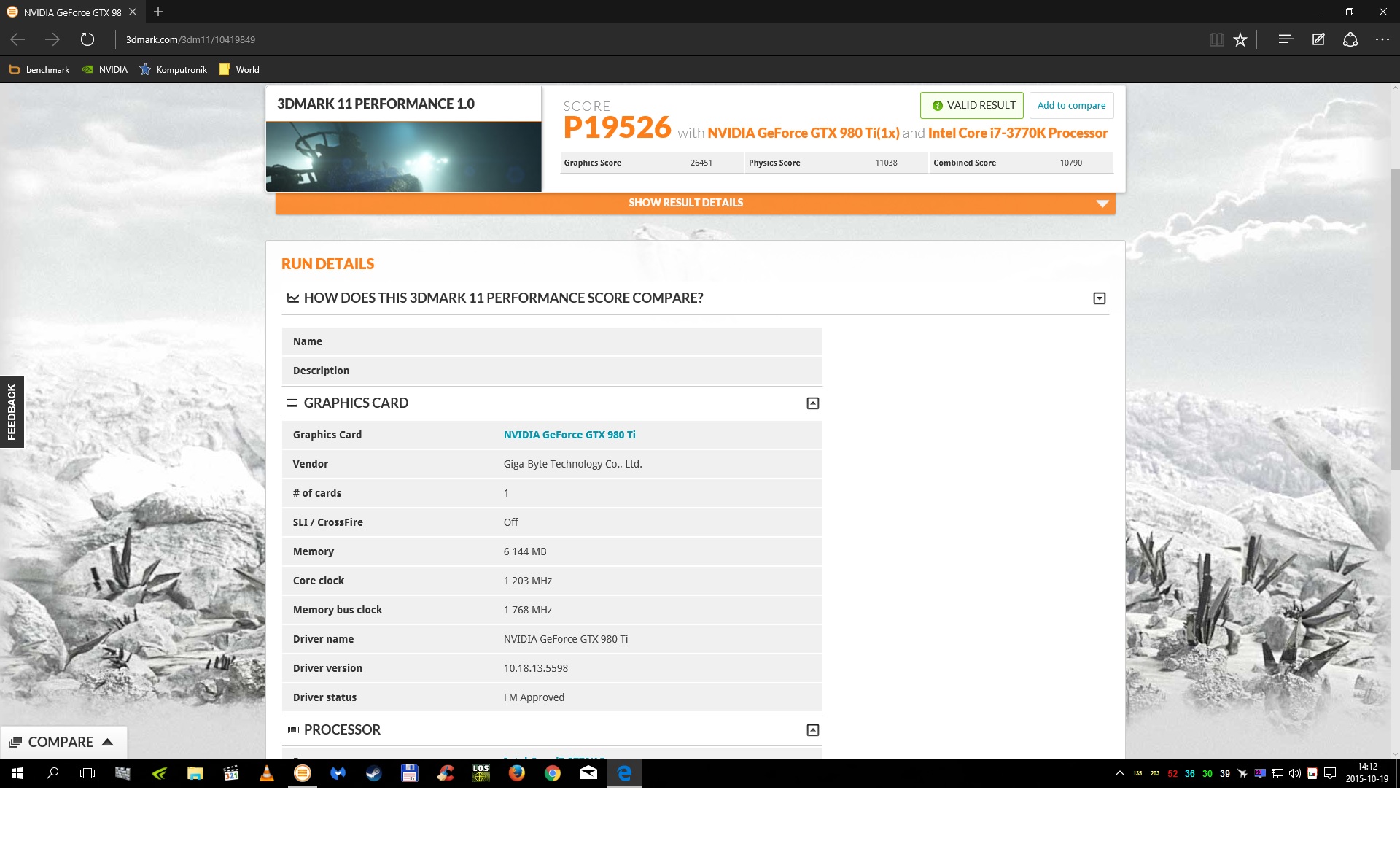Refresh the 3dmark page
This screenshot has width=1400, height=852.
pyautogui.click(x=87, y=39)
